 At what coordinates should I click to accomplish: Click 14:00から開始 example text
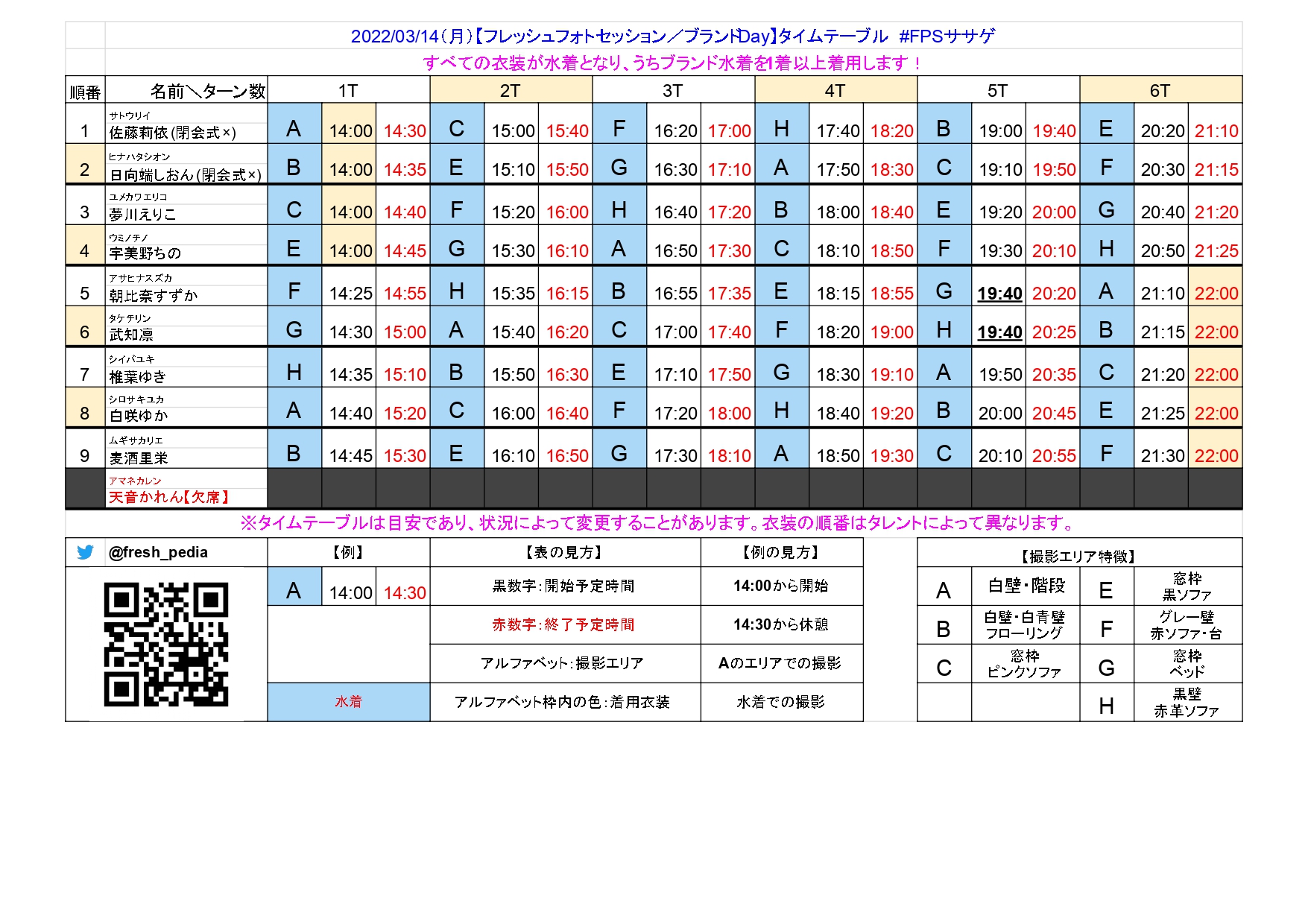point(781,586)
